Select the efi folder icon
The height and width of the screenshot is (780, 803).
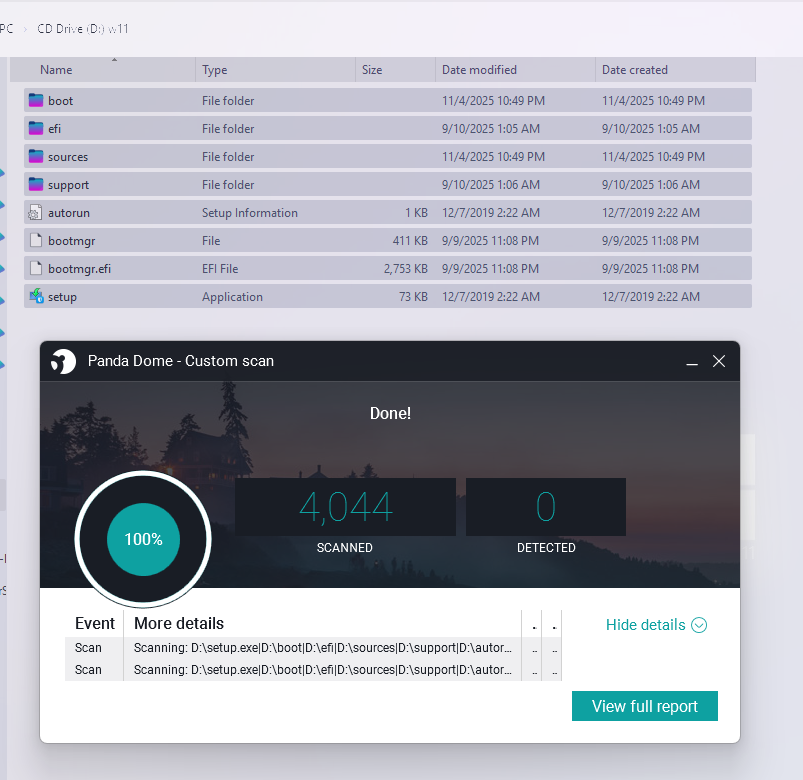tap(36, 129)
